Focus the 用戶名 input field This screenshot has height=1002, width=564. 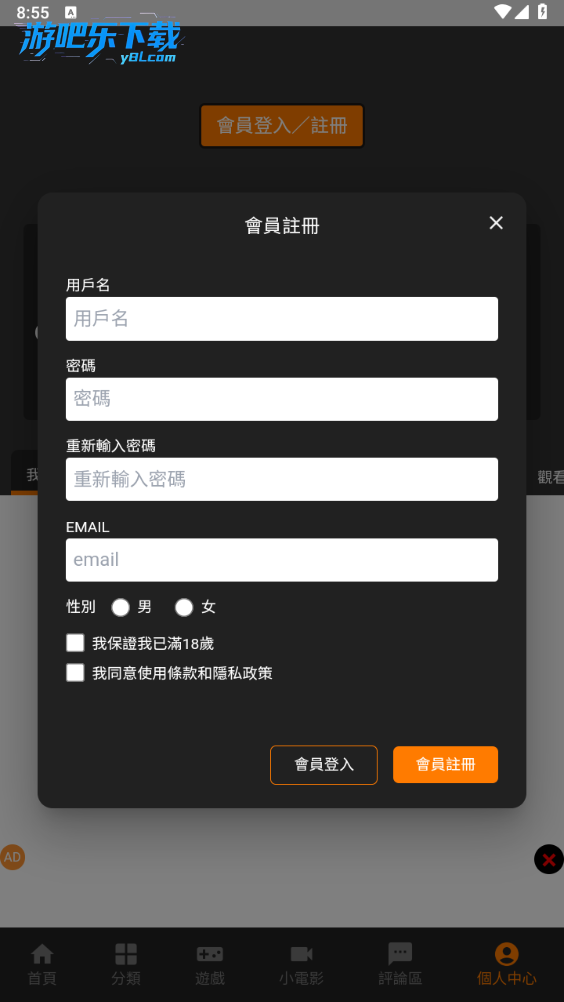(282, 319)
